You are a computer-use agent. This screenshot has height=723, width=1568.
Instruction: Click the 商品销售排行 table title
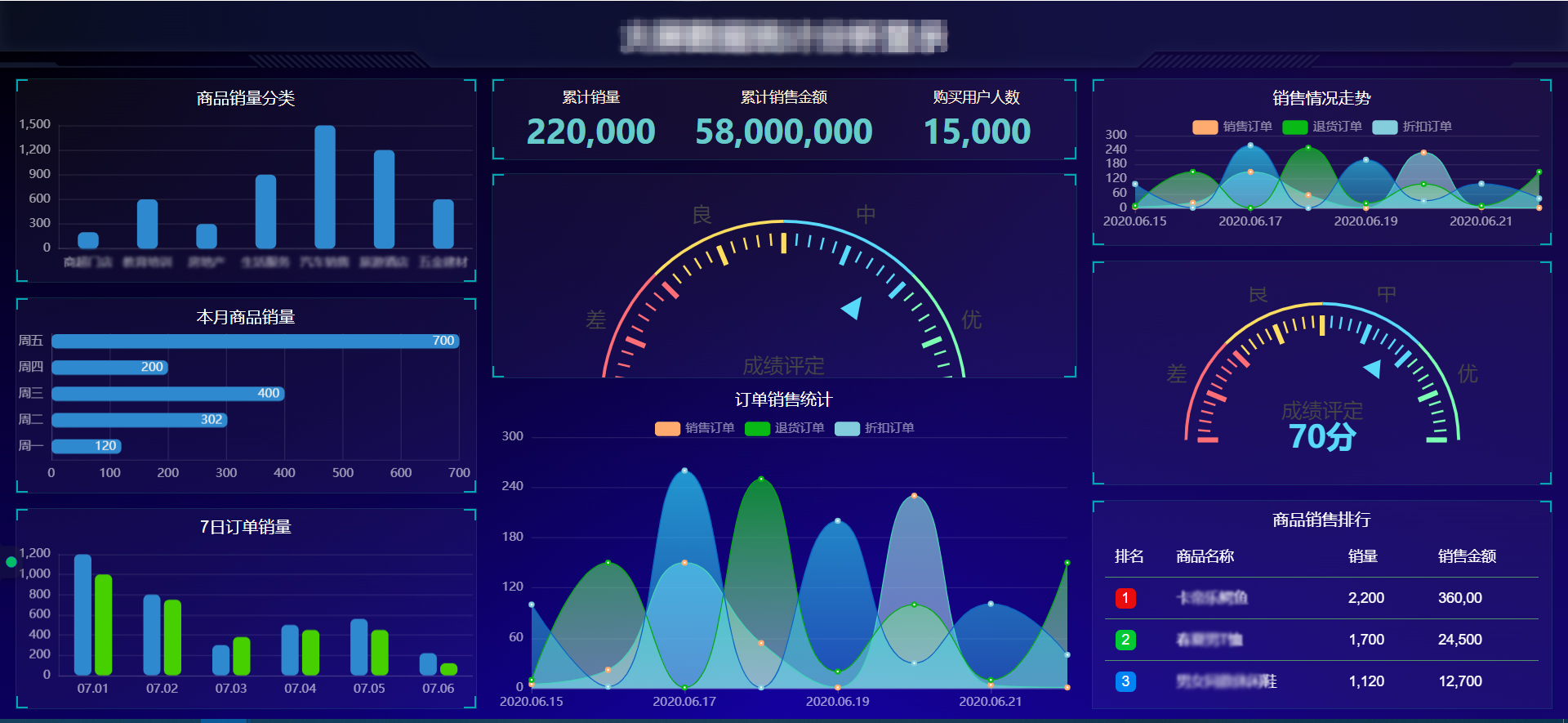pyautogui.click(x=1321, y=520)
